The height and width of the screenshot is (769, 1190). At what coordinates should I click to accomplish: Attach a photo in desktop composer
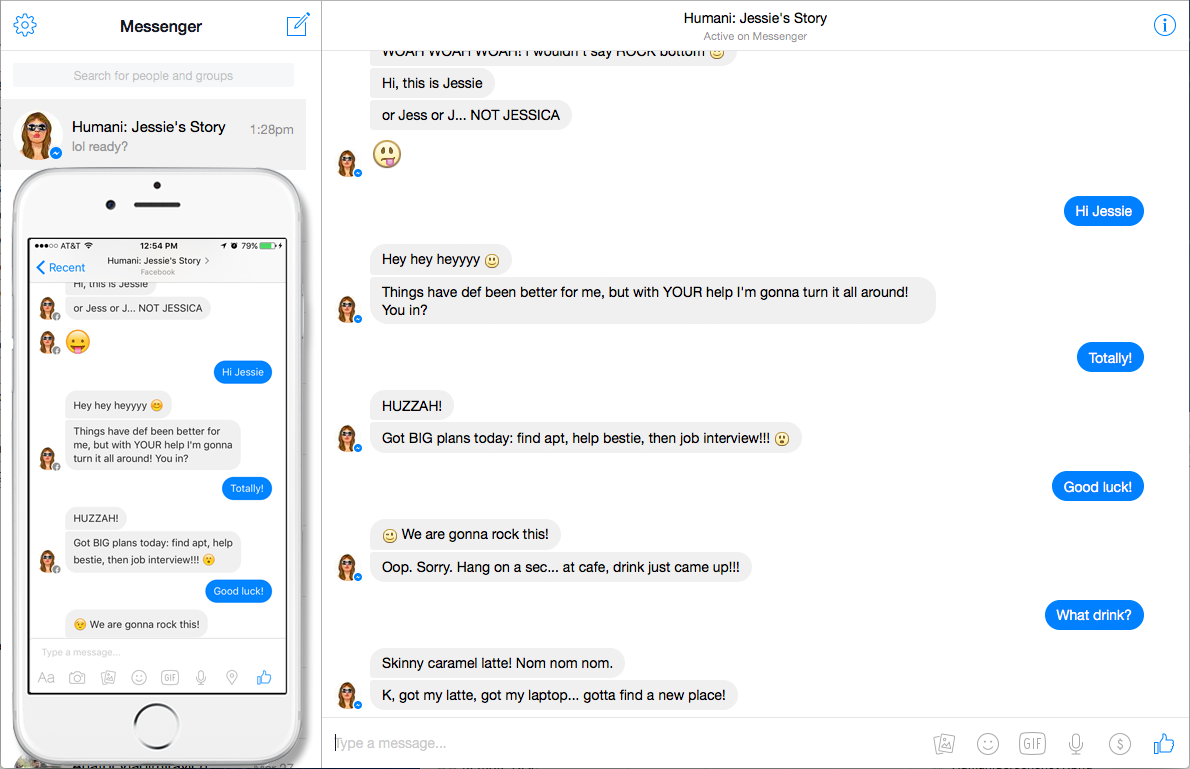pyautogui.click(x=943, y=744)
